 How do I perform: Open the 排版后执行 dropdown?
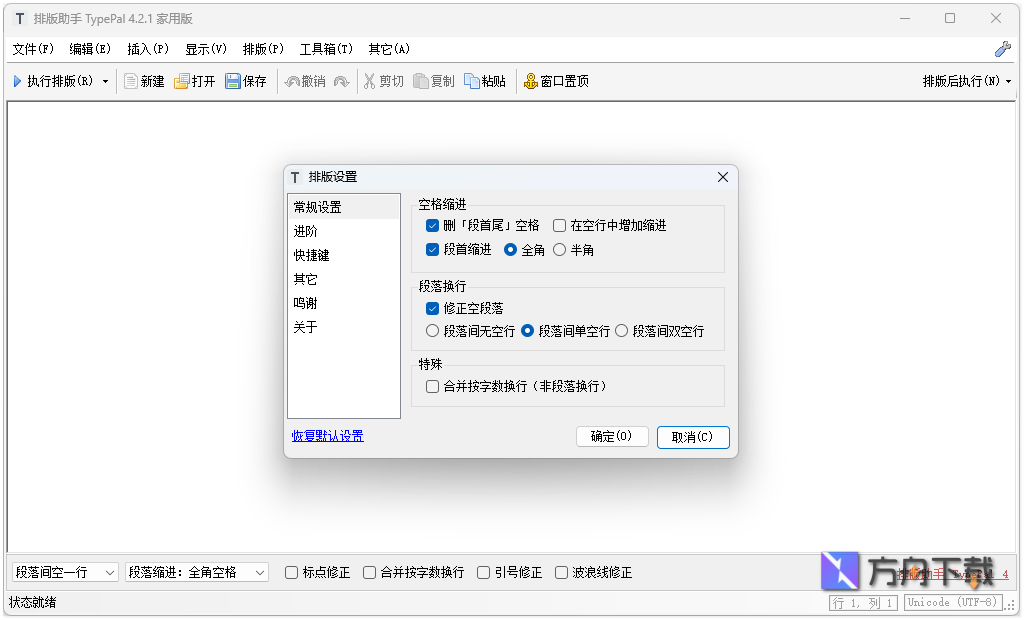click(966, 82)
